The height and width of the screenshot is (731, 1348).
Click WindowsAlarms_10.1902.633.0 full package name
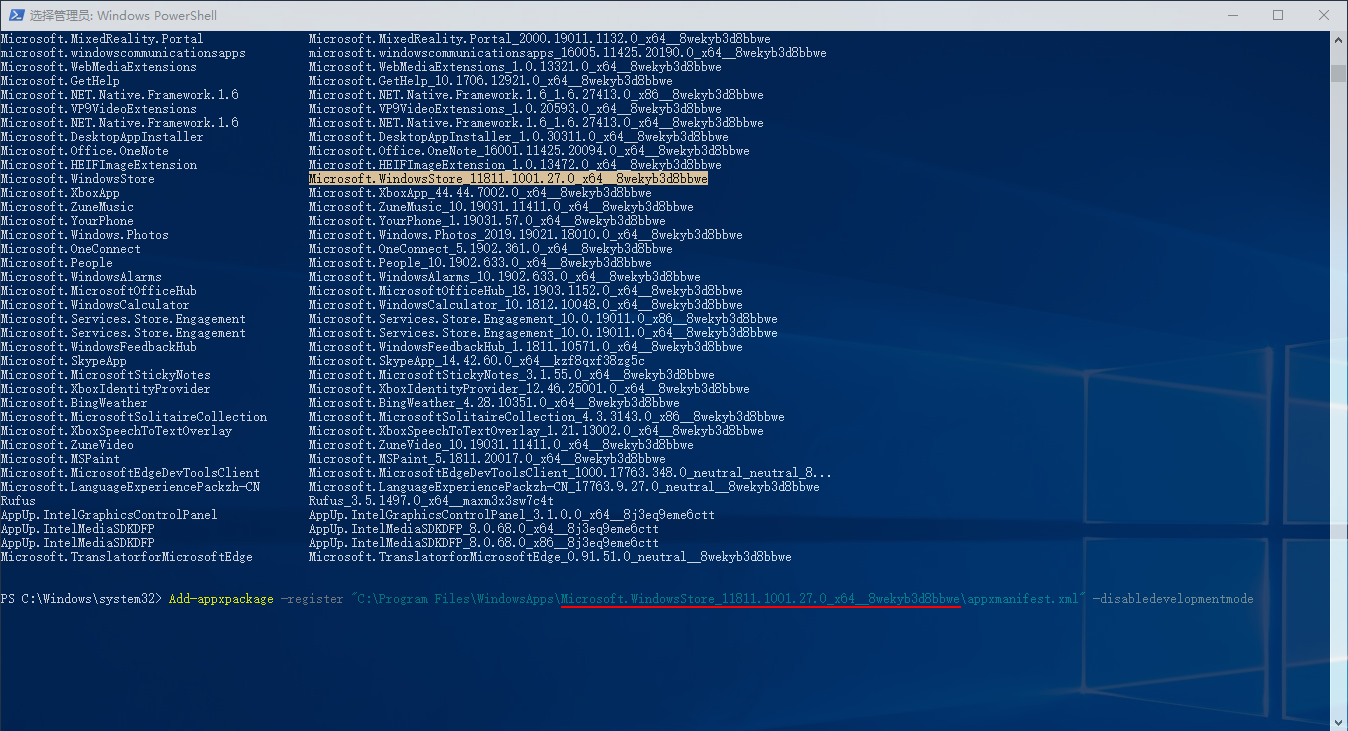(x=504, y=277)
